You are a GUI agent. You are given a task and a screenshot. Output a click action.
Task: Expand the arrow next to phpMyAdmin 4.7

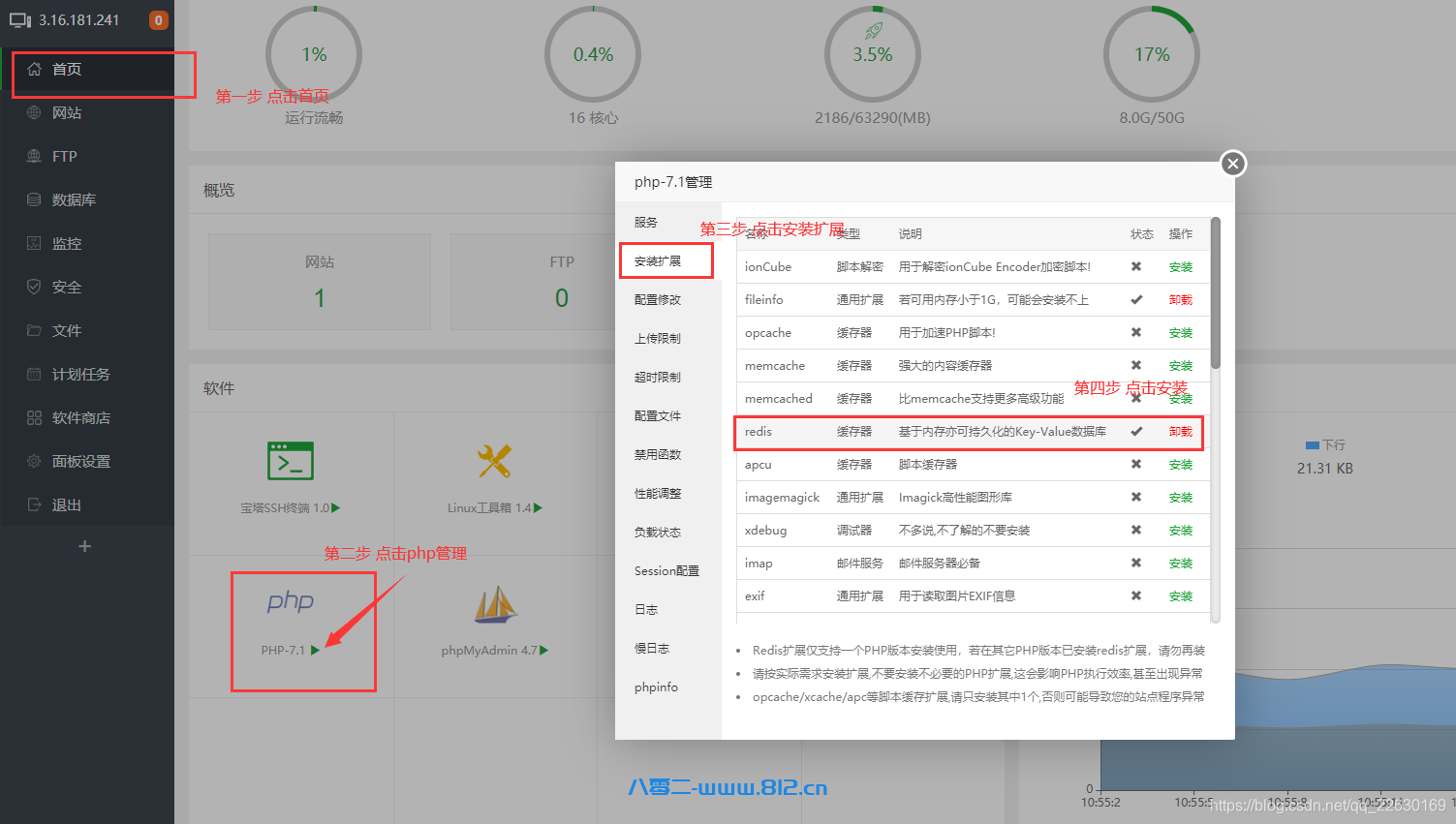tap(544, 651)
